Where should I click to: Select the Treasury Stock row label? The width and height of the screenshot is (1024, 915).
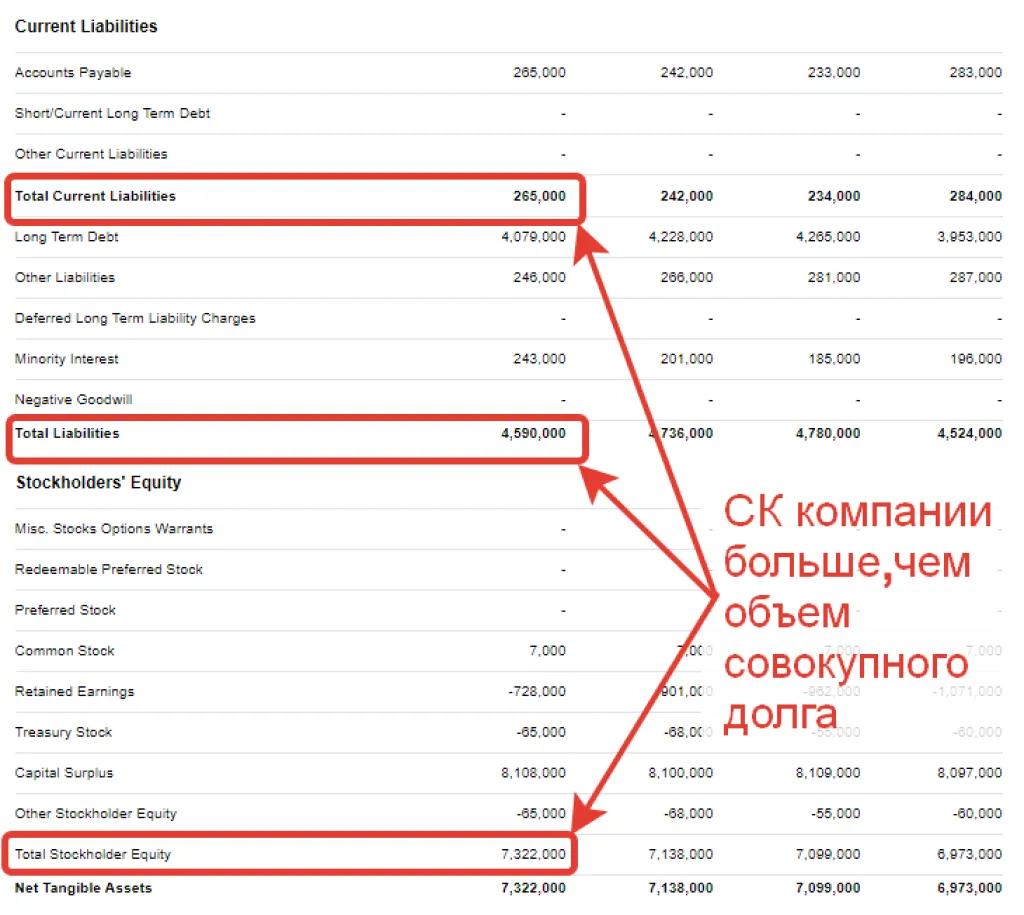[64, 732]
